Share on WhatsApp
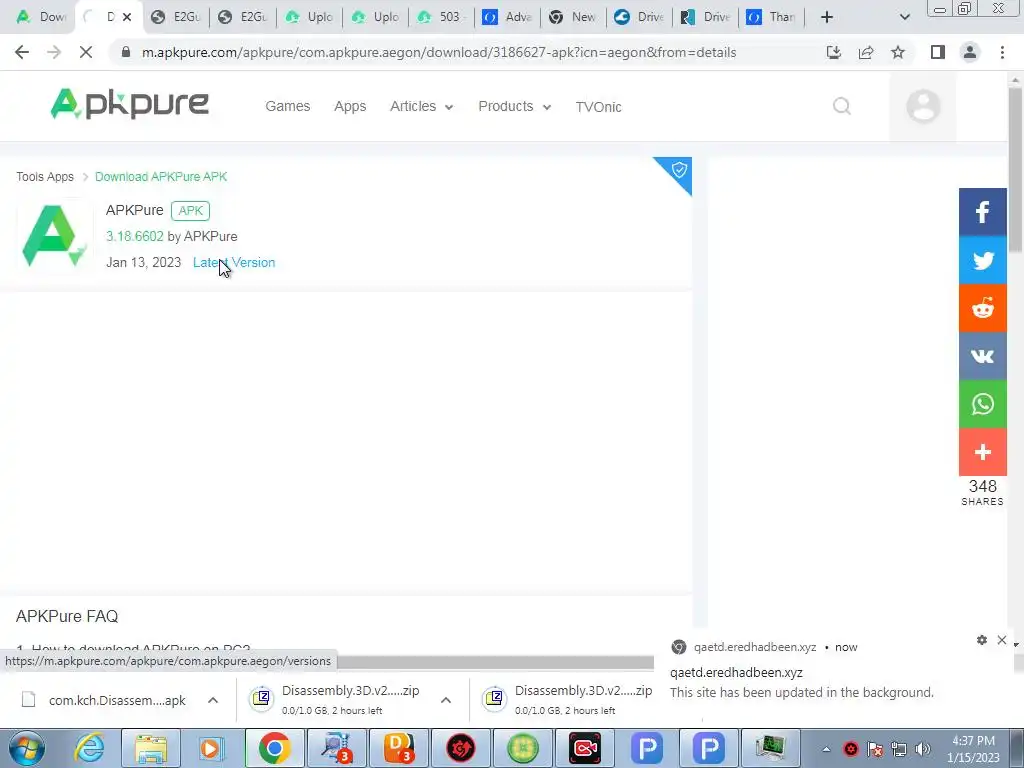The image size is (1024, 768). tap(983, 404)
